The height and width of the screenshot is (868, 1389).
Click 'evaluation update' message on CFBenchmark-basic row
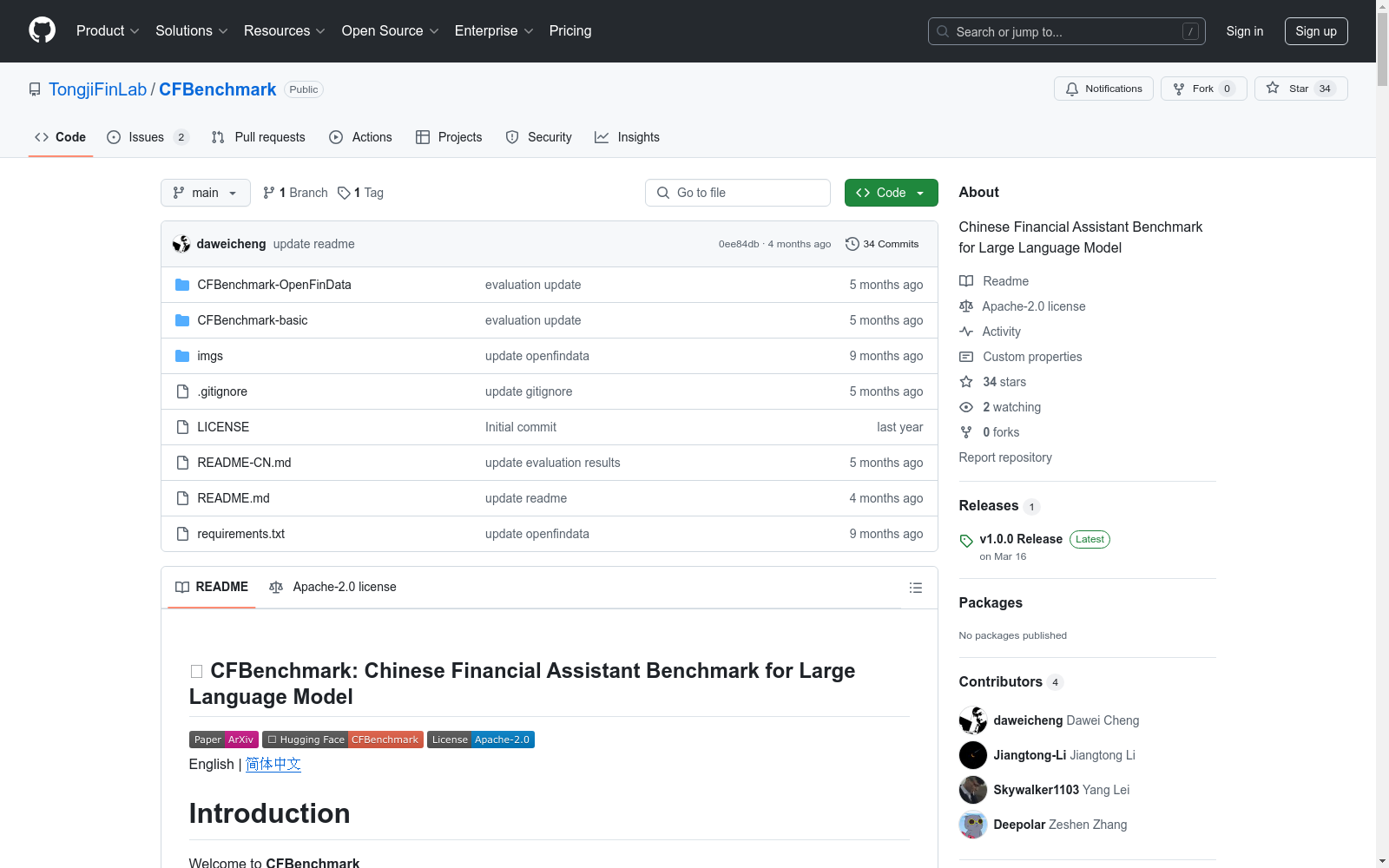coord(533,320)
